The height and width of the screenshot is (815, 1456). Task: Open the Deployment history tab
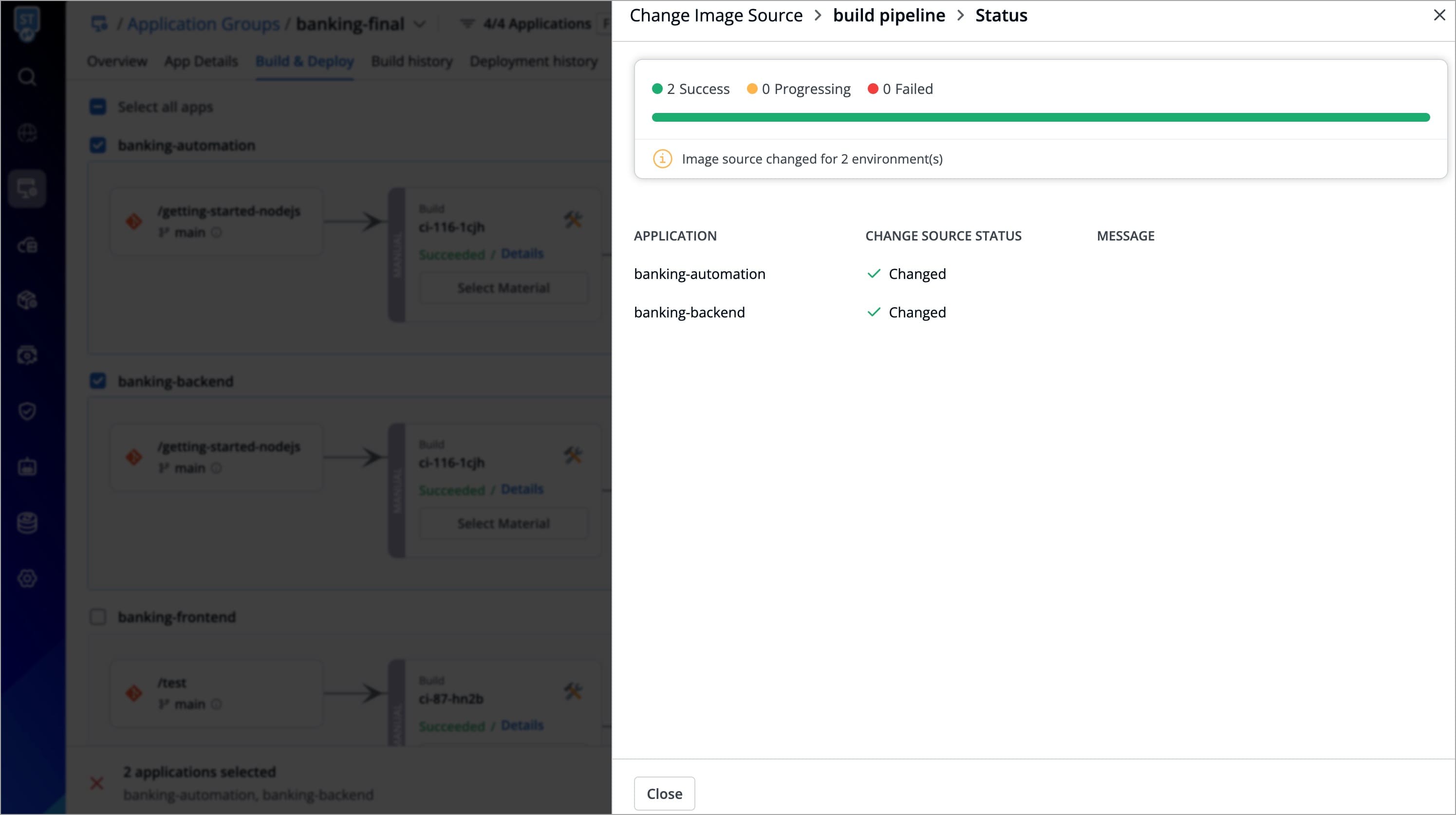pos(533,61)
